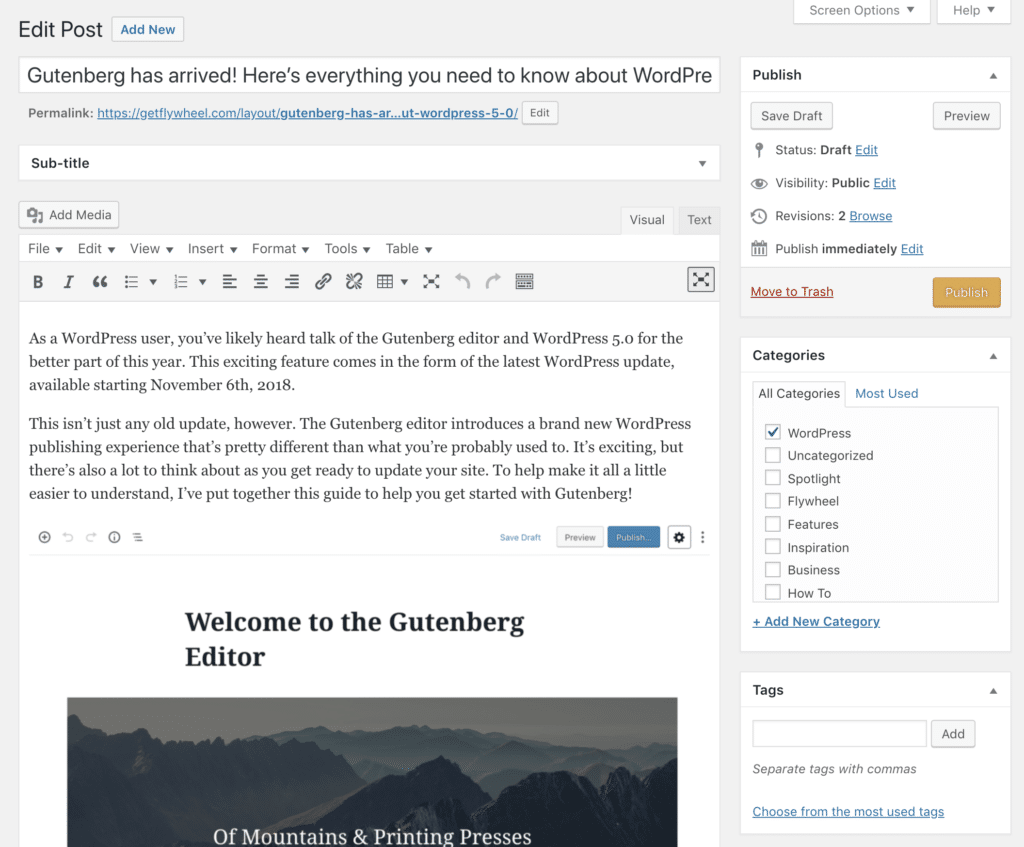Check the How To category

point(773,592)
